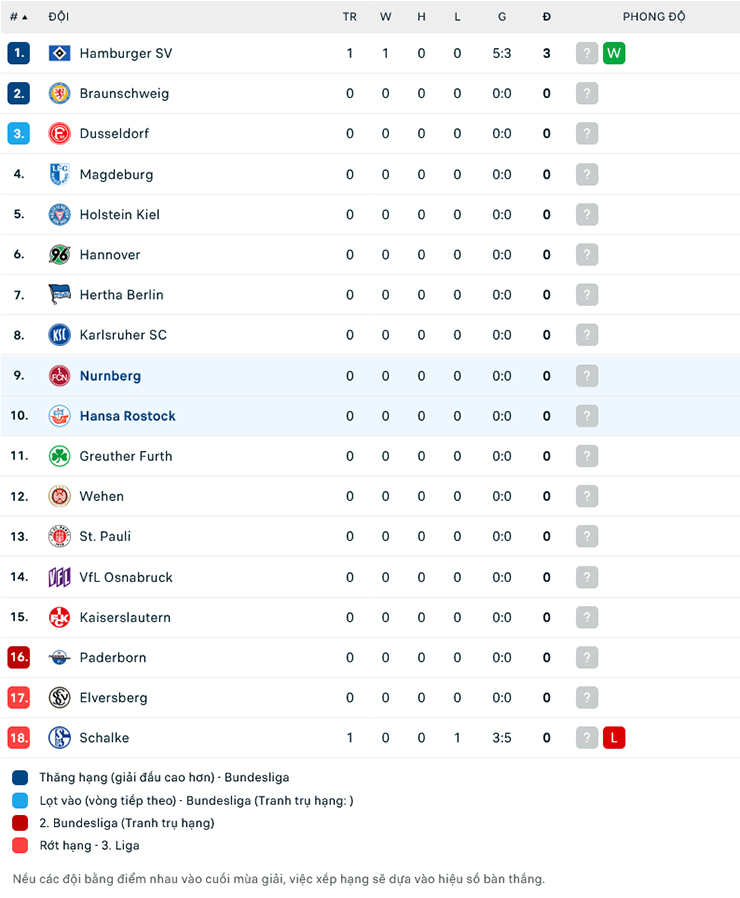Toggle the red L form badge for Schalke
The image size is (740, 898).
coord(613,738)
